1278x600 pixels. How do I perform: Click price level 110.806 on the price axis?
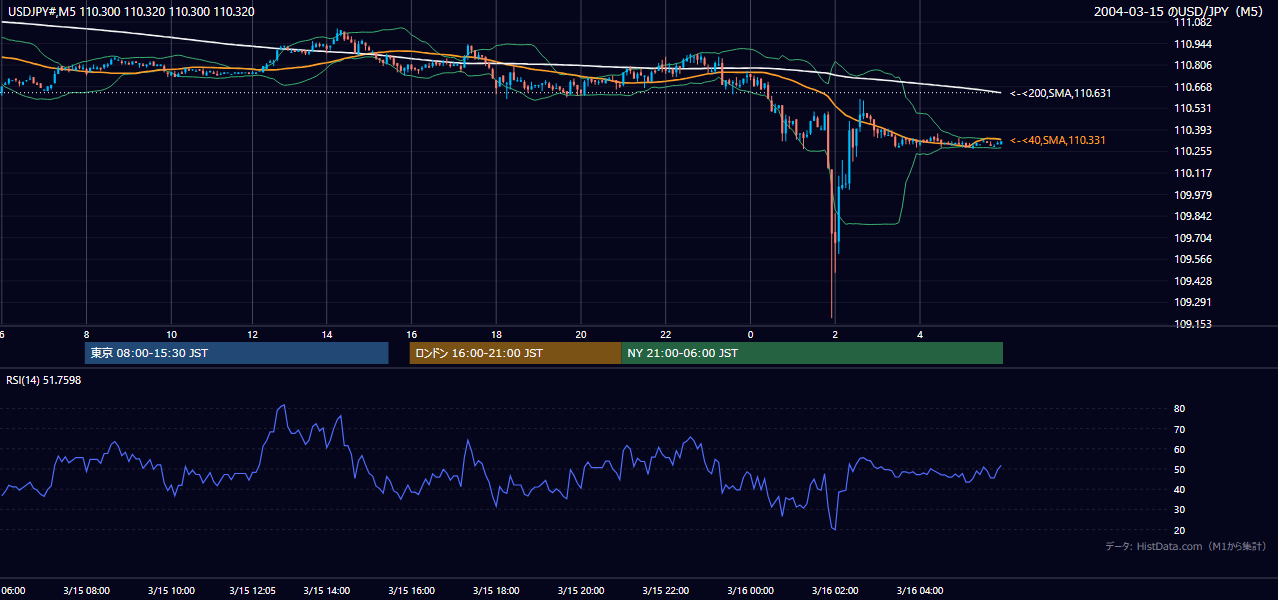click(1194, 66)
